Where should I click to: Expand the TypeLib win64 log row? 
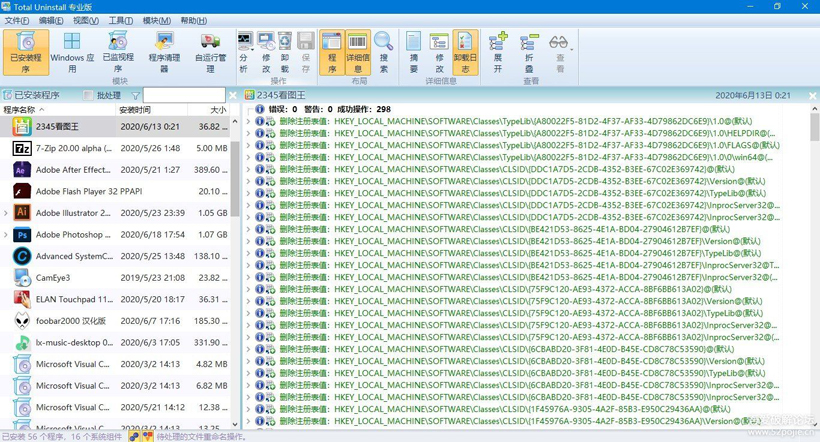pyautogui.click(x=248, y=157)
